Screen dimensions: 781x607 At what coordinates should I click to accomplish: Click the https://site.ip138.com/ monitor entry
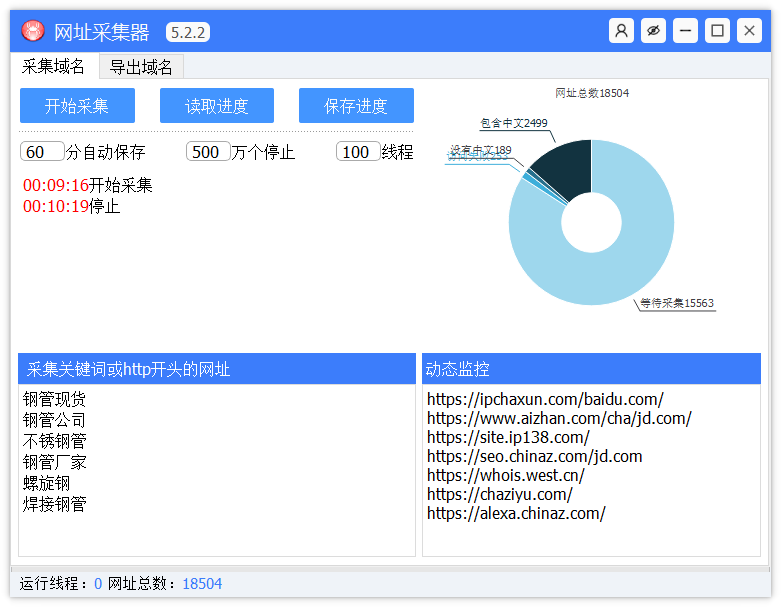tap(508, 437)
